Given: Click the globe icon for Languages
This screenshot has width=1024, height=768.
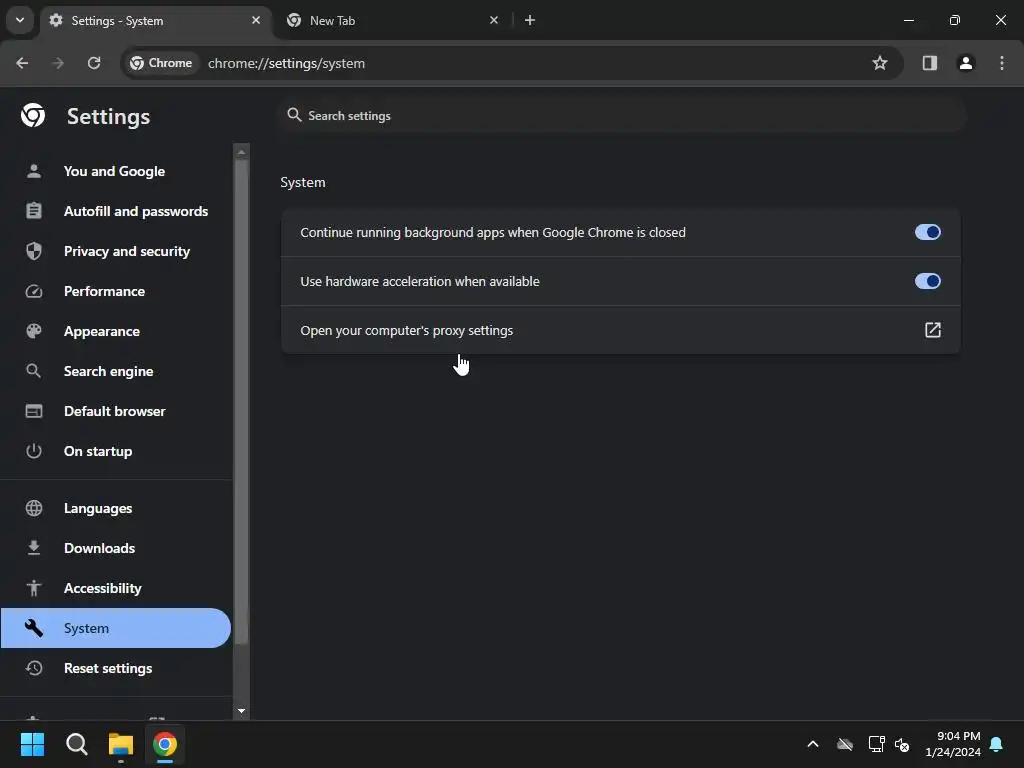Looking at the screenshot, I should 34,508.
